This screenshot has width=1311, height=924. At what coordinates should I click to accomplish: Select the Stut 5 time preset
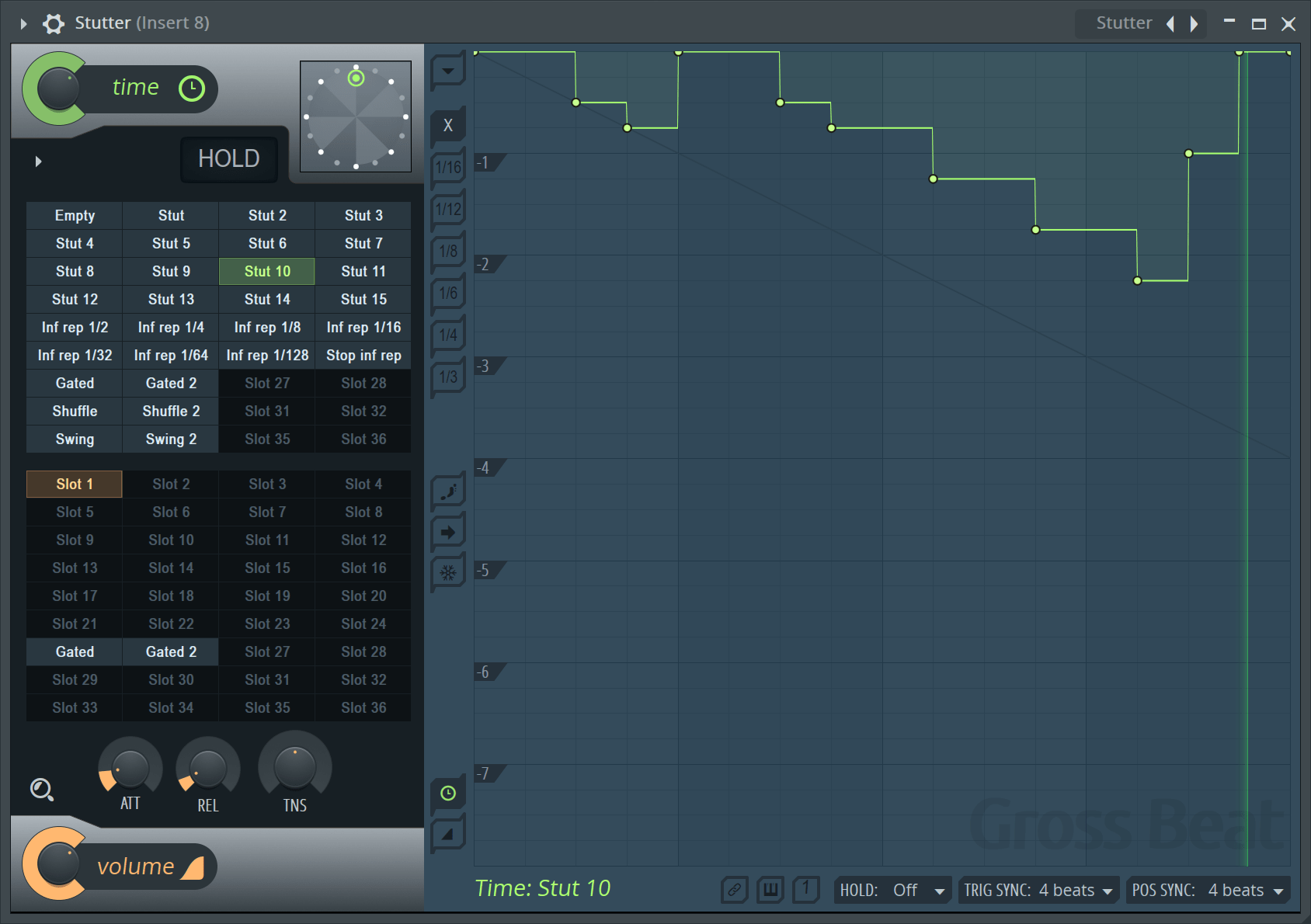pyautogui.click(x=171, y=244)
